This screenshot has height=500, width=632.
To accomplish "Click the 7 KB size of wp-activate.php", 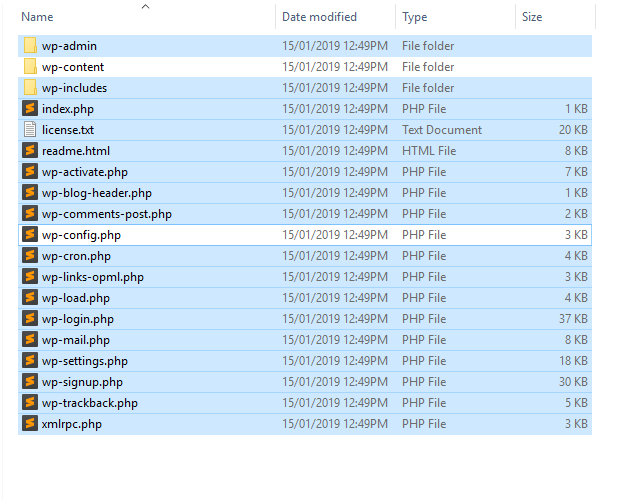I will [576, 172].
